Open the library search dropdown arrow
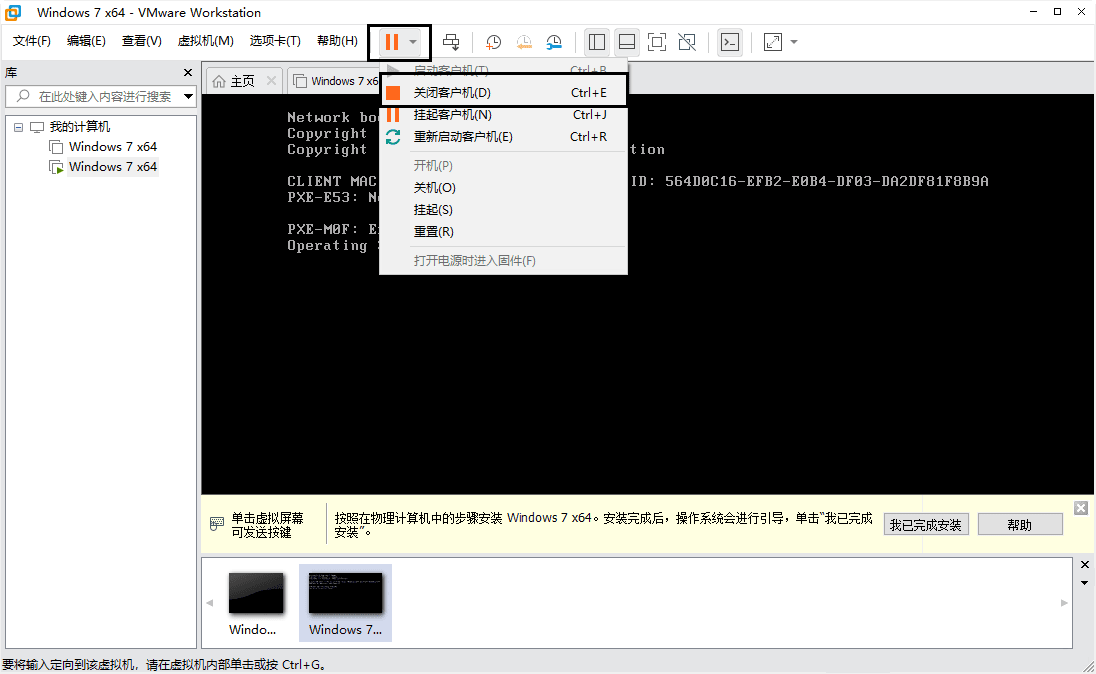The width and height of the screenshot is (1096, 674). 189,96
